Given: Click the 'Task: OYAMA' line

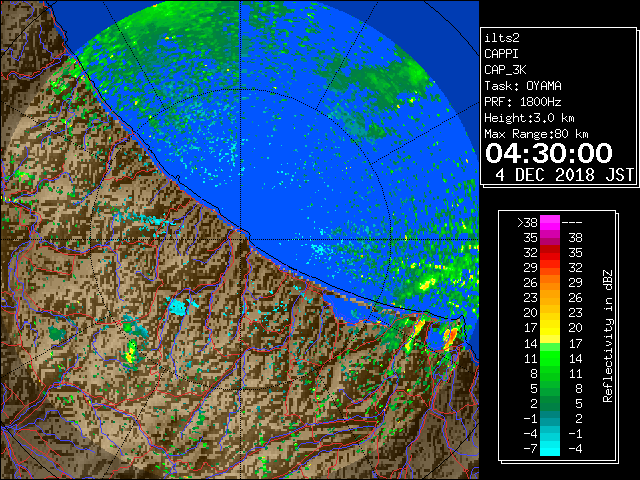Looking at the screenshot, I should click(523, 86).
